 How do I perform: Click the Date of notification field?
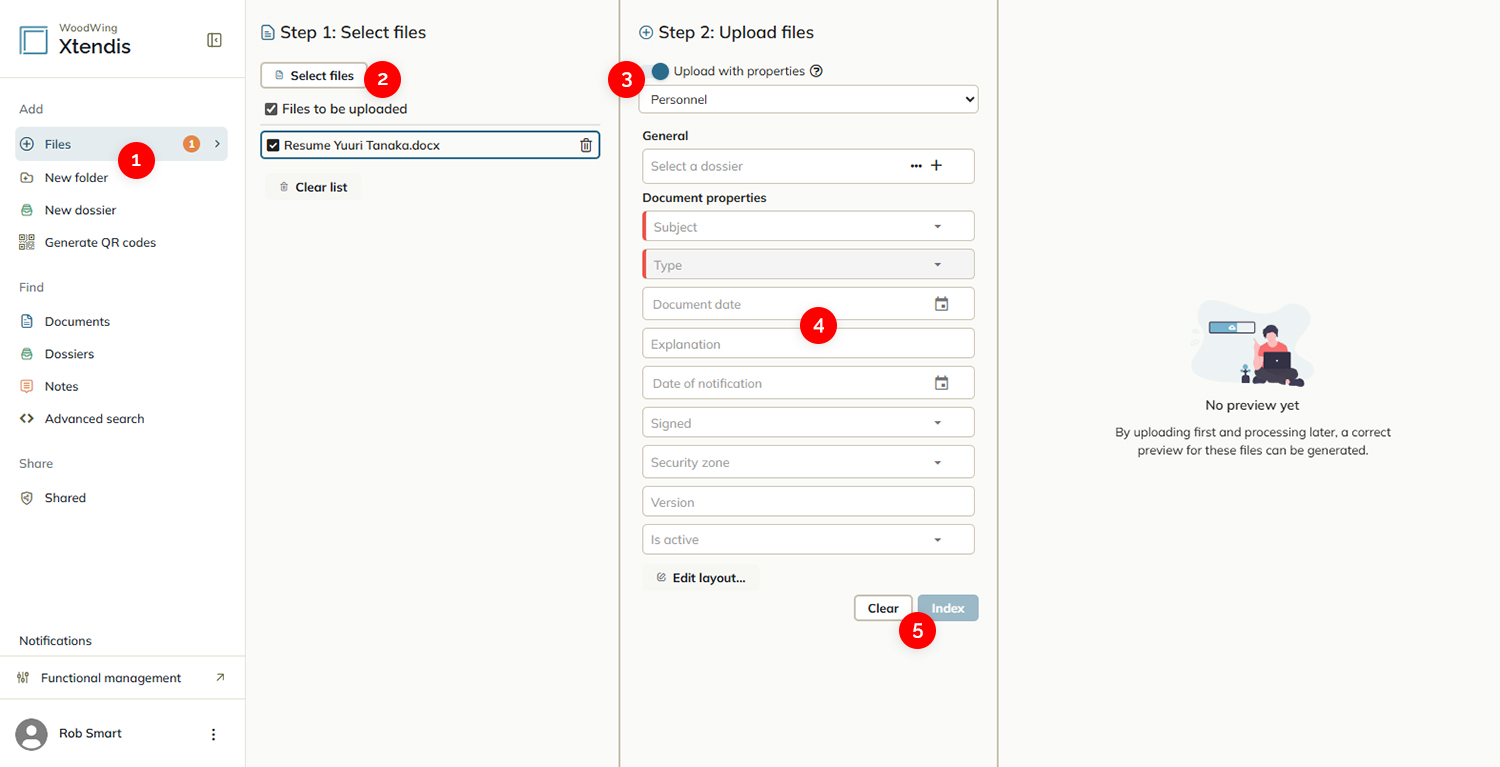tap(809, 383)
